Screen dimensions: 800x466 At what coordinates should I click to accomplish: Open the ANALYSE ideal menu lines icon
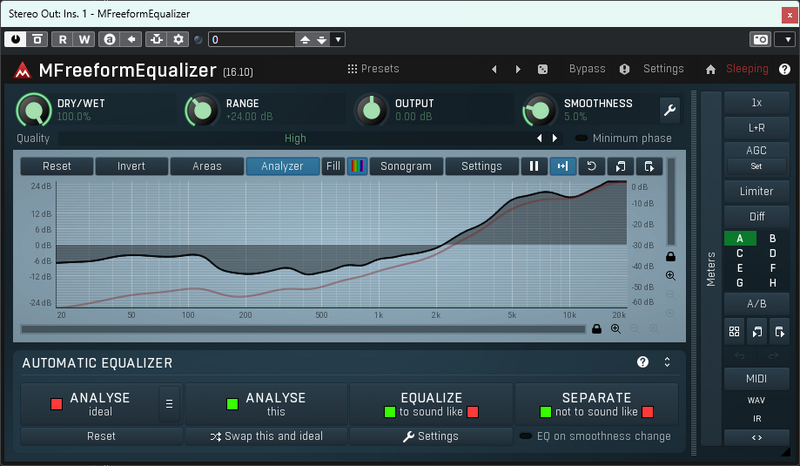(169, 404)
